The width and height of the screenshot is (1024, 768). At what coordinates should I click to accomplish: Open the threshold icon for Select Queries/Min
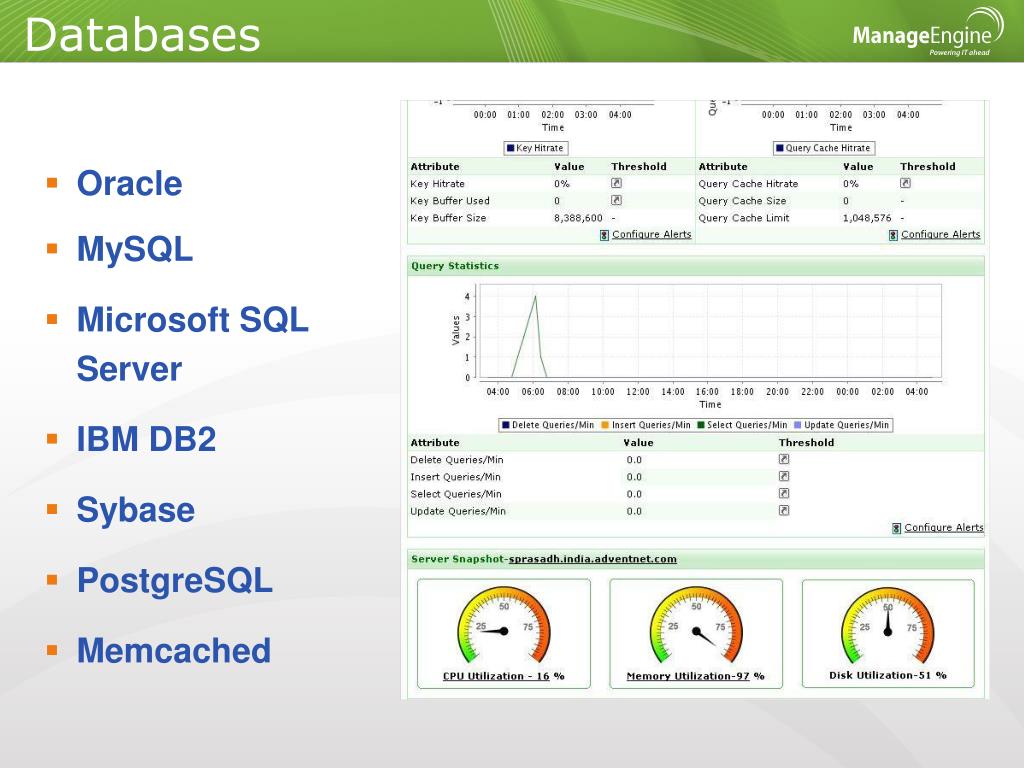(x=784, y=493)
